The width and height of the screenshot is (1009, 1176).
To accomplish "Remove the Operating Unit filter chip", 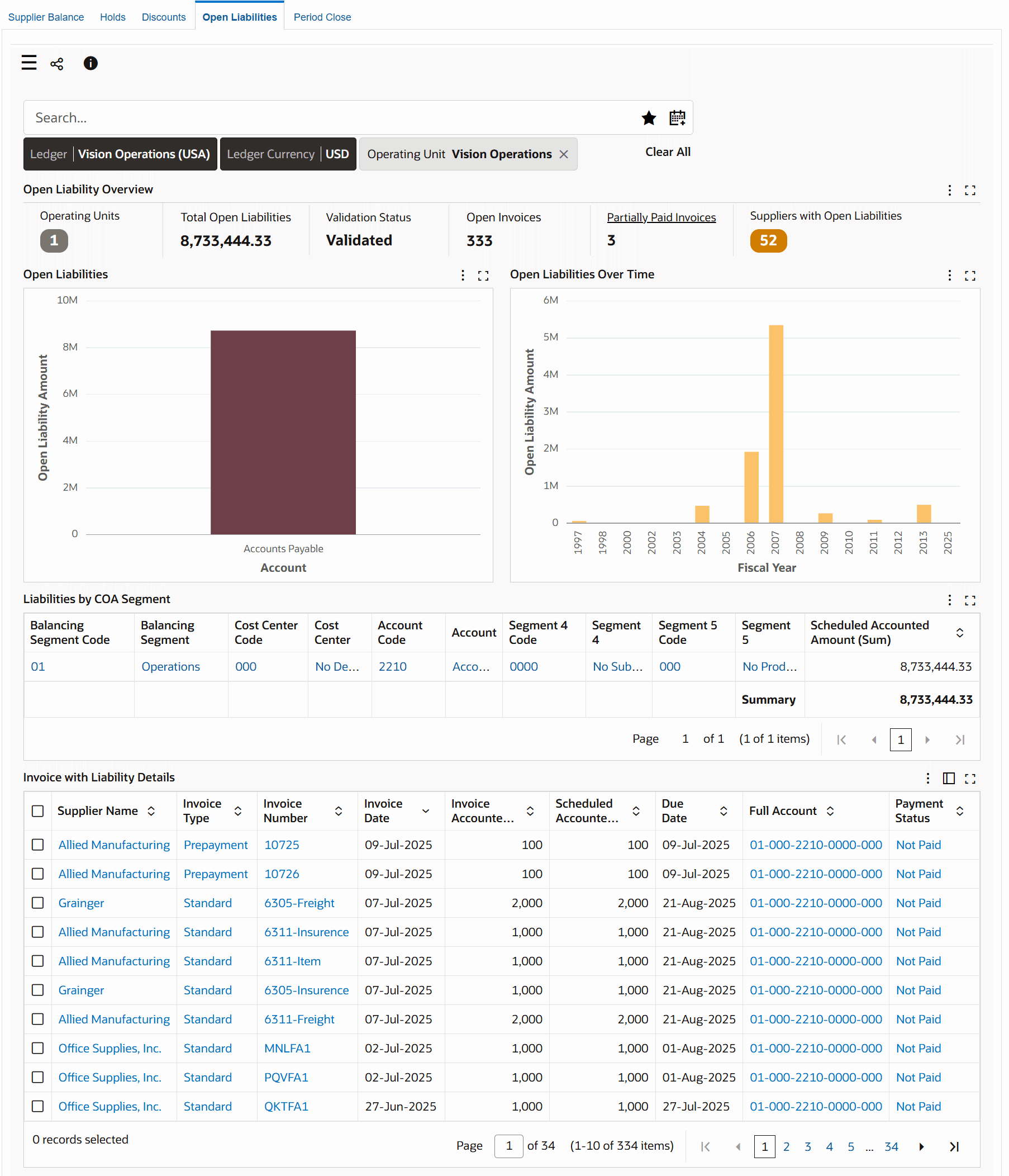I will tap(564, 154).
